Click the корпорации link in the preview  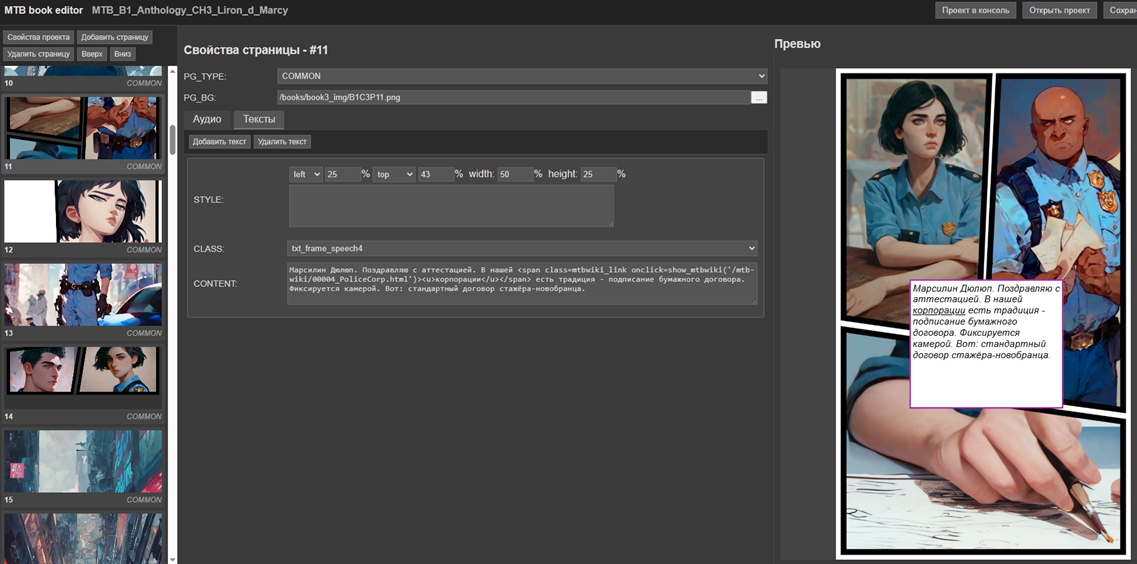pyautogui.click(x=939, y=311)
